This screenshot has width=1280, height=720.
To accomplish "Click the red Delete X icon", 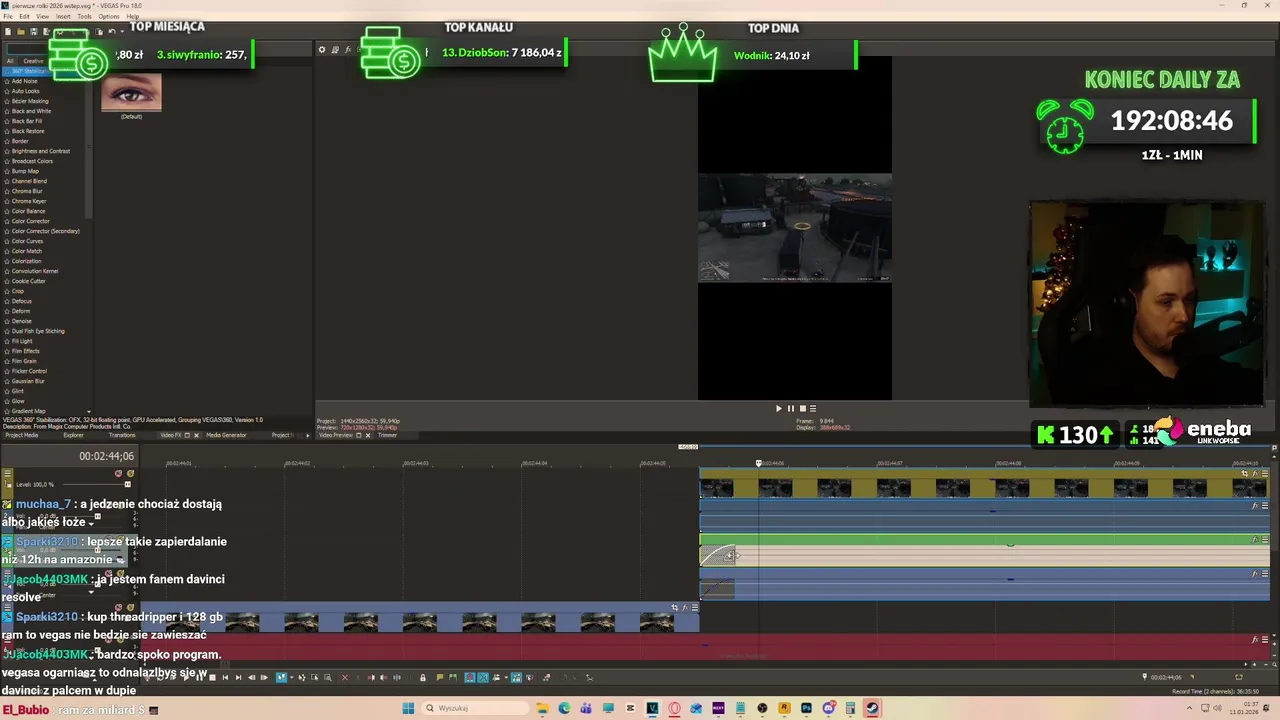I will [x=345, y=677].
